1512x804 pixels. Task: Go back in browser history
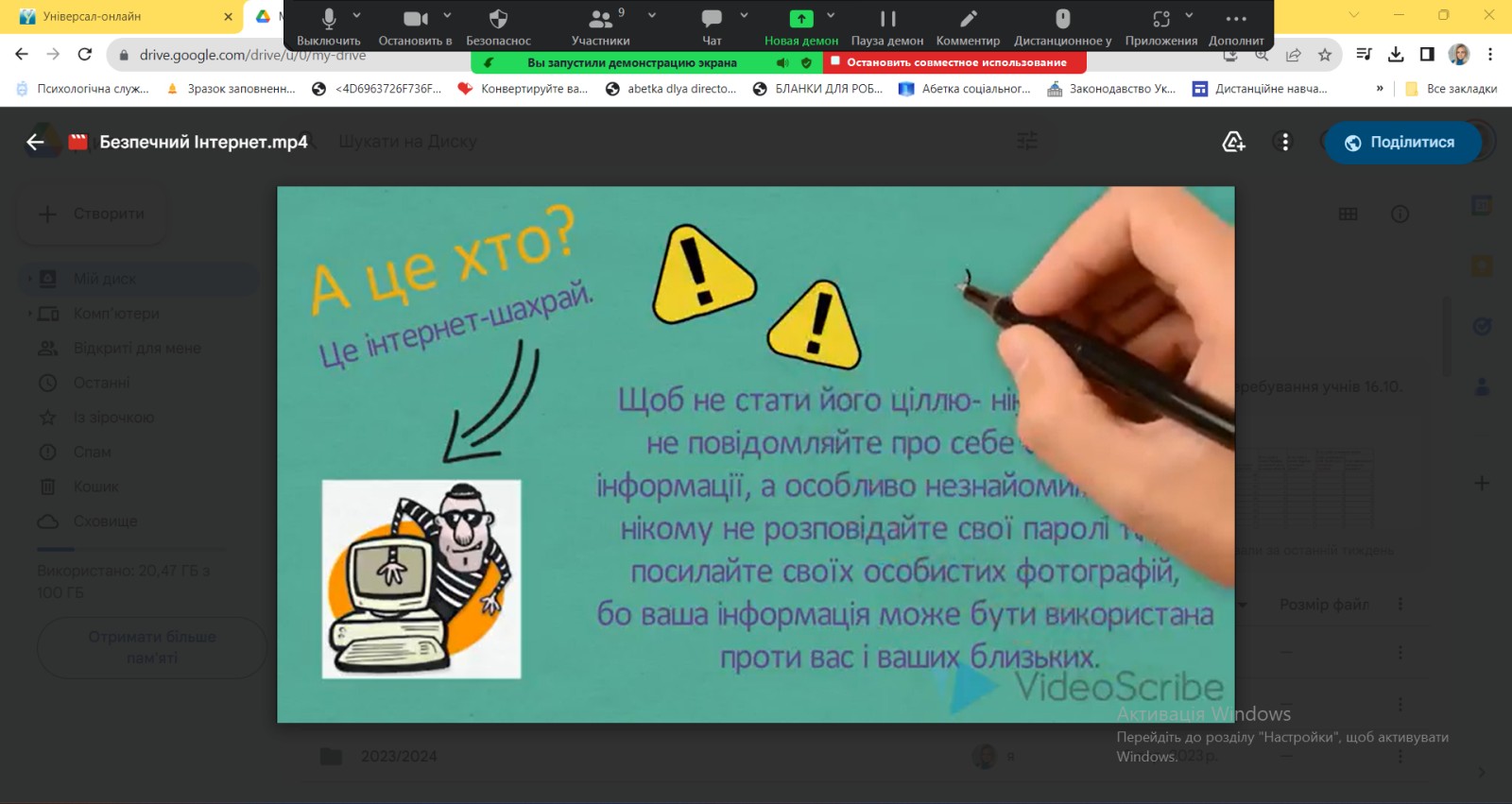click(x=22, y=55)
